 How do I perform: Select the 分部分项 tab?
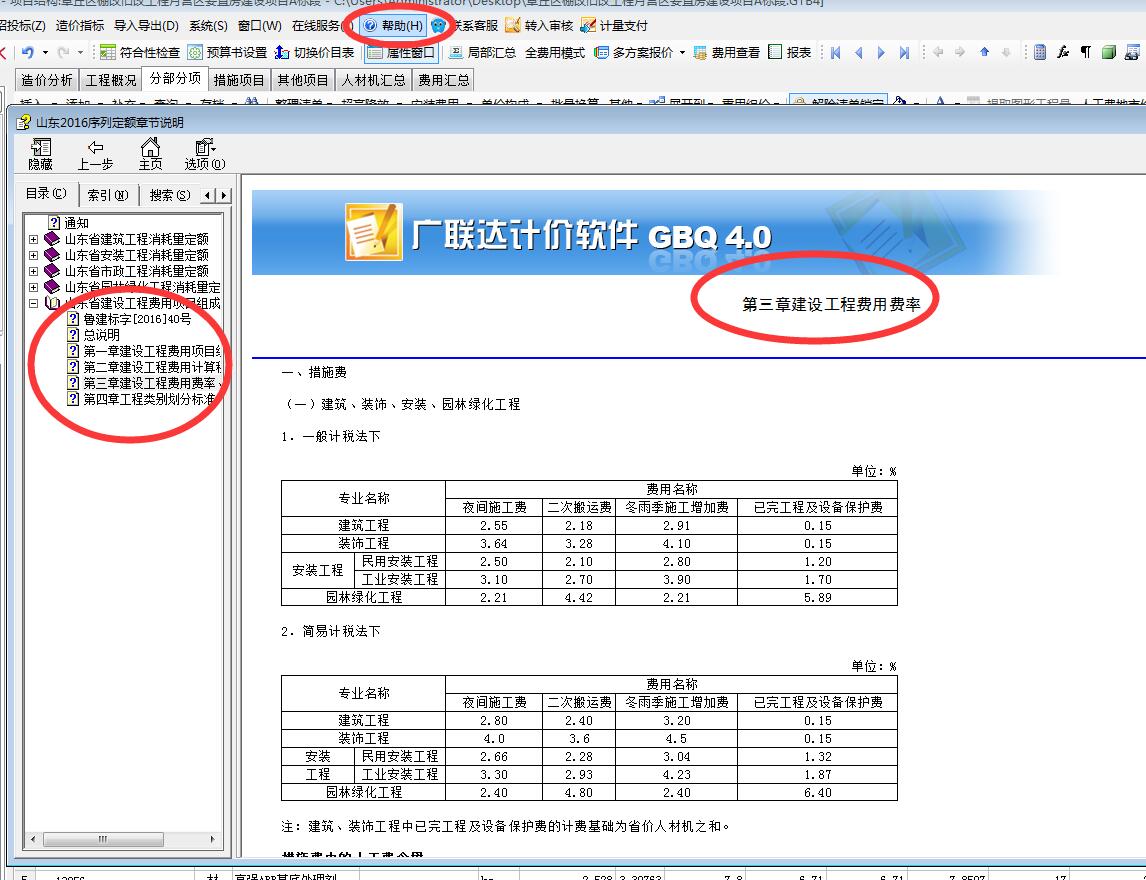(x=175, y=79)
